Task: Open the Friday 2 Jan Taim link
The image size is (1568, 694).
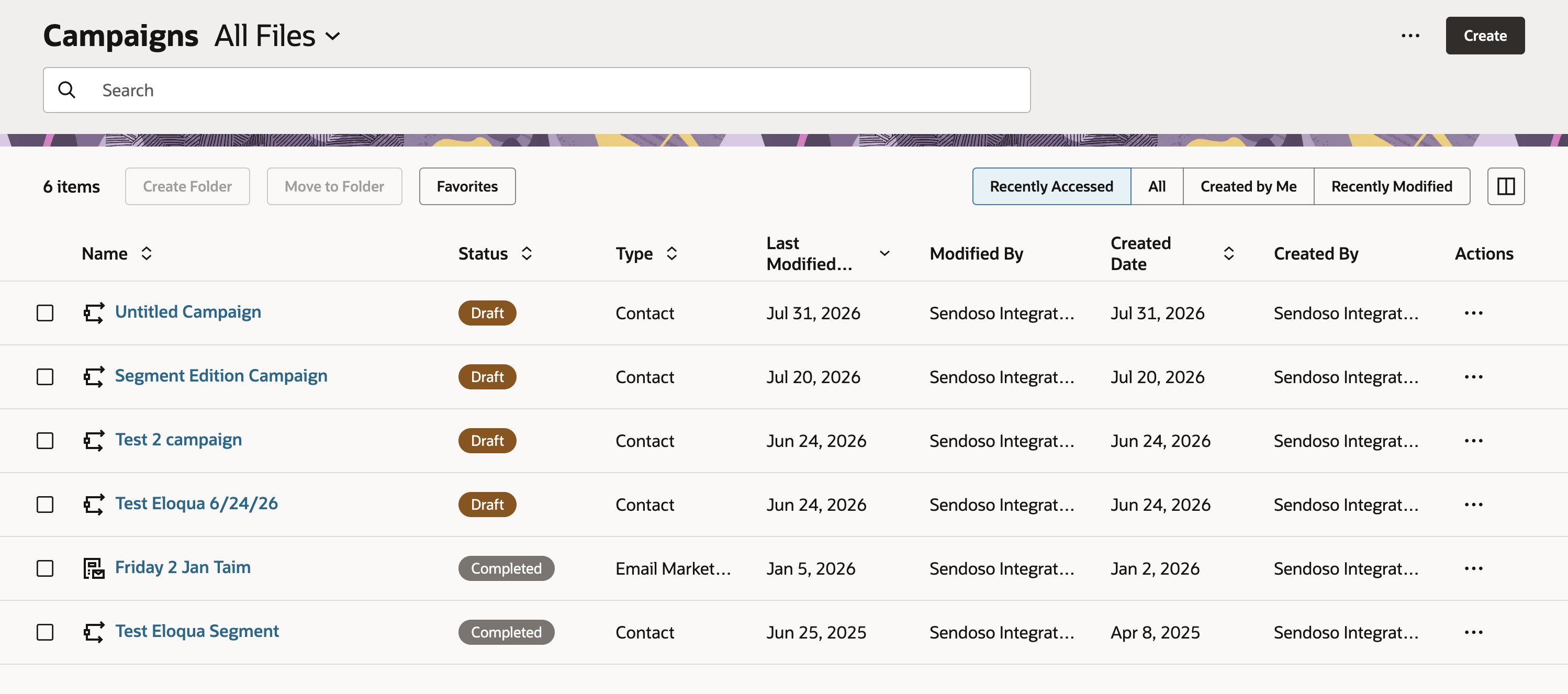Action: point(183,567)
